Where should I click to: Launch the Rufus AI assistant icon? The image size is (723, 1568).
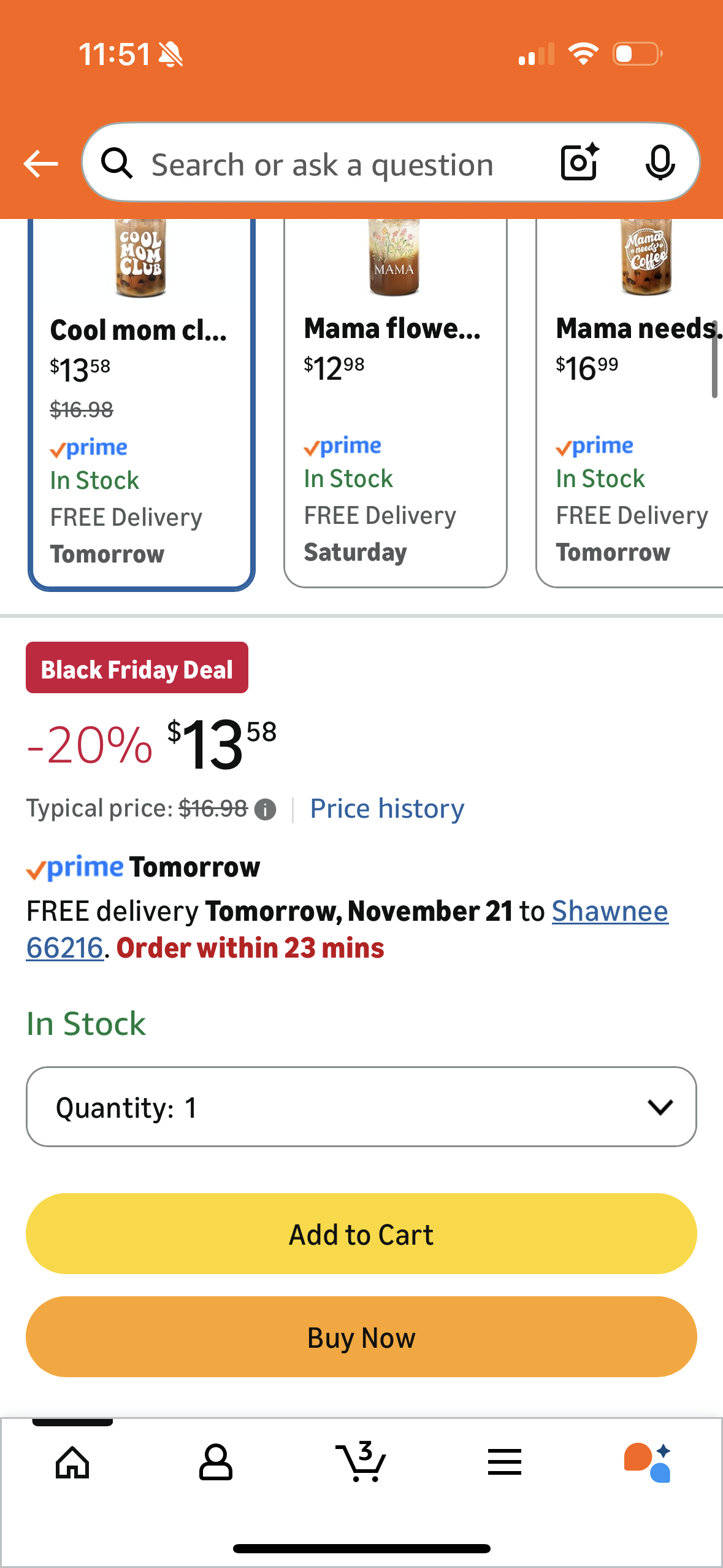point(648,1462)
